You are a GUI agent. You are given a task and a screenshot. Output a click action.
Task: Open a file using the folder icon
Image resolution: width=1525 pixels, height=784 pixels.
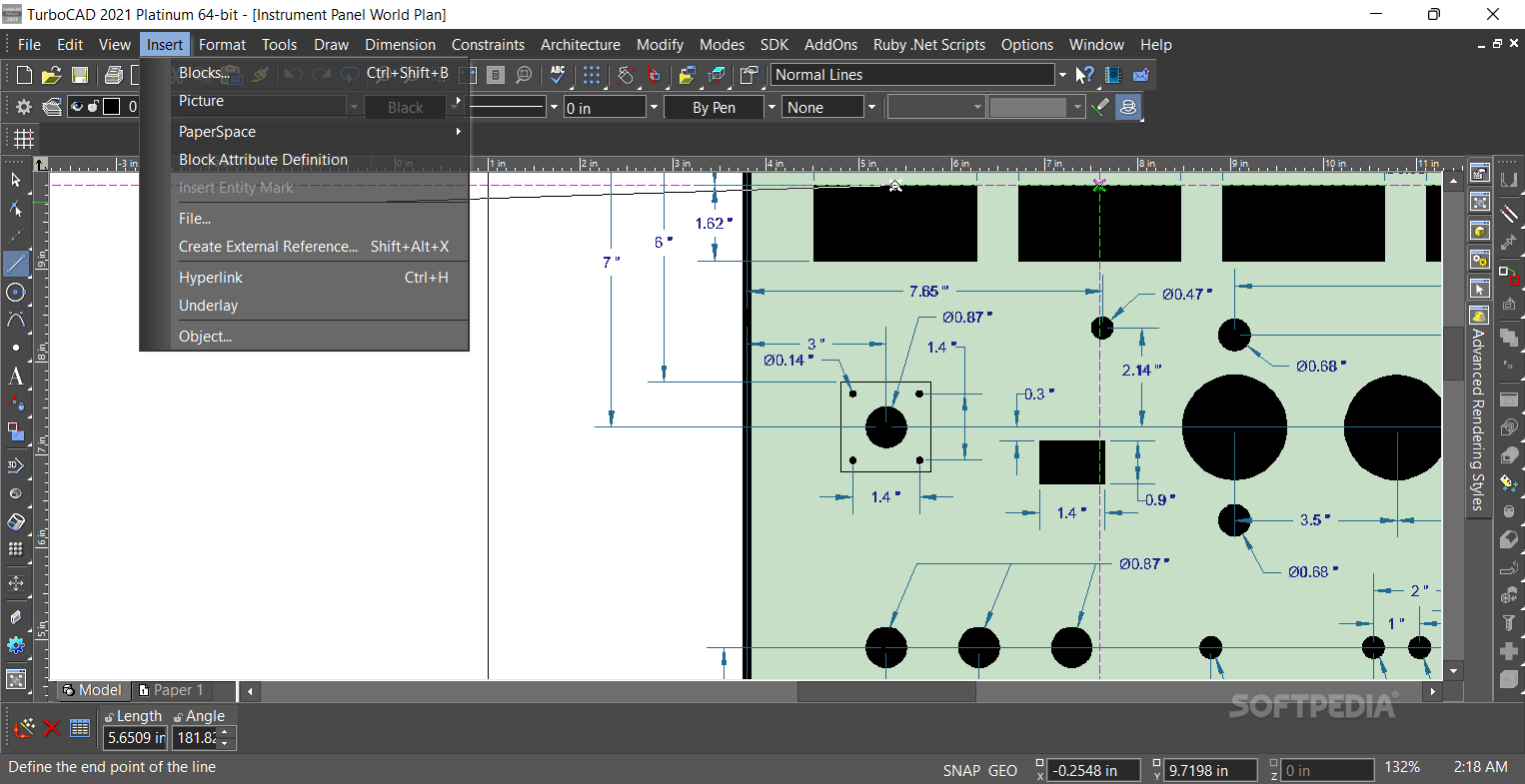coord(52,75)
